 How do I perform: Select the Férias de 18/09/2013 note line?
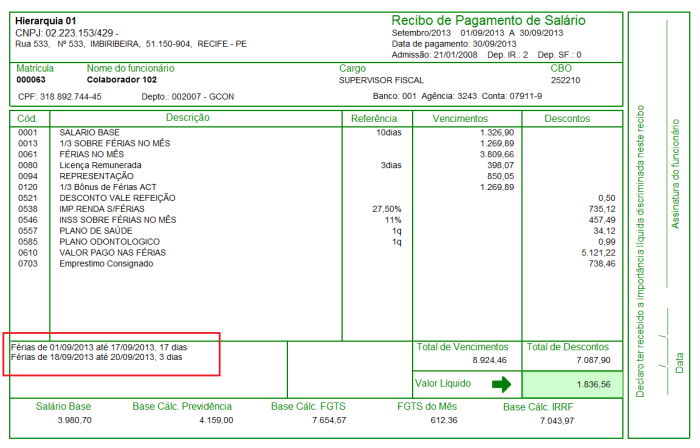click(x=96, y=357)
